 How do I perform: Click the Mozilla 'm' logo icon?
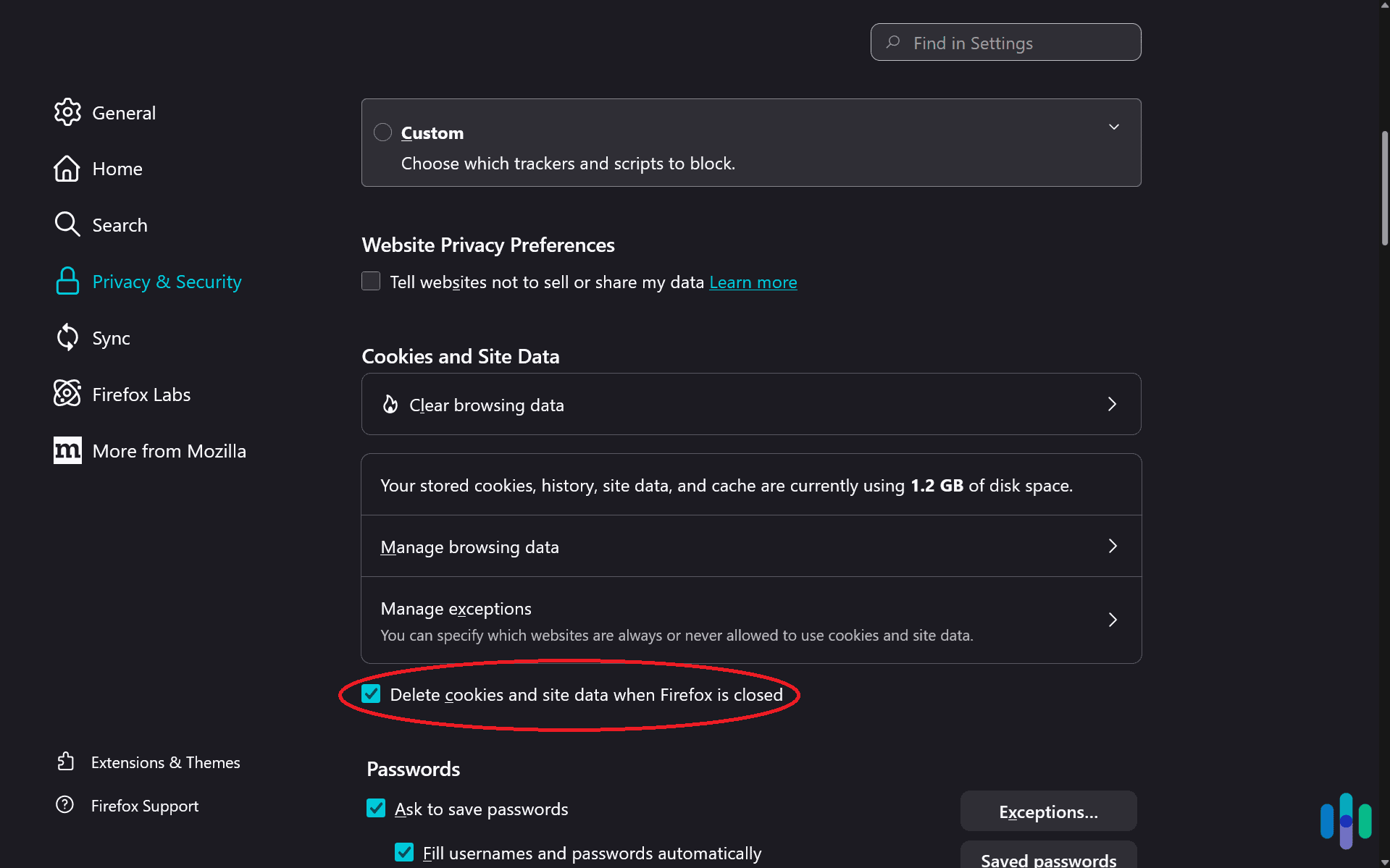pyautogui.click(x=67, y=450)
